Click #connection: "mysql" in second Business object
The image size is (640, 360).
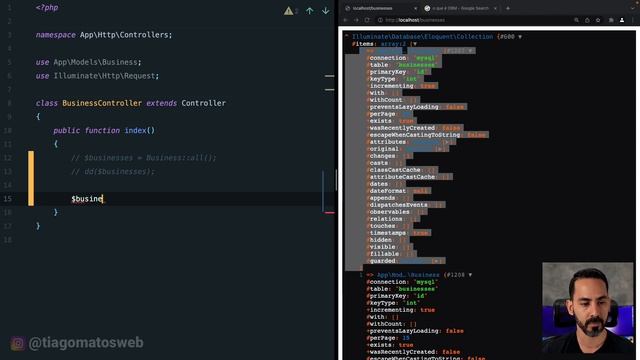402,282
